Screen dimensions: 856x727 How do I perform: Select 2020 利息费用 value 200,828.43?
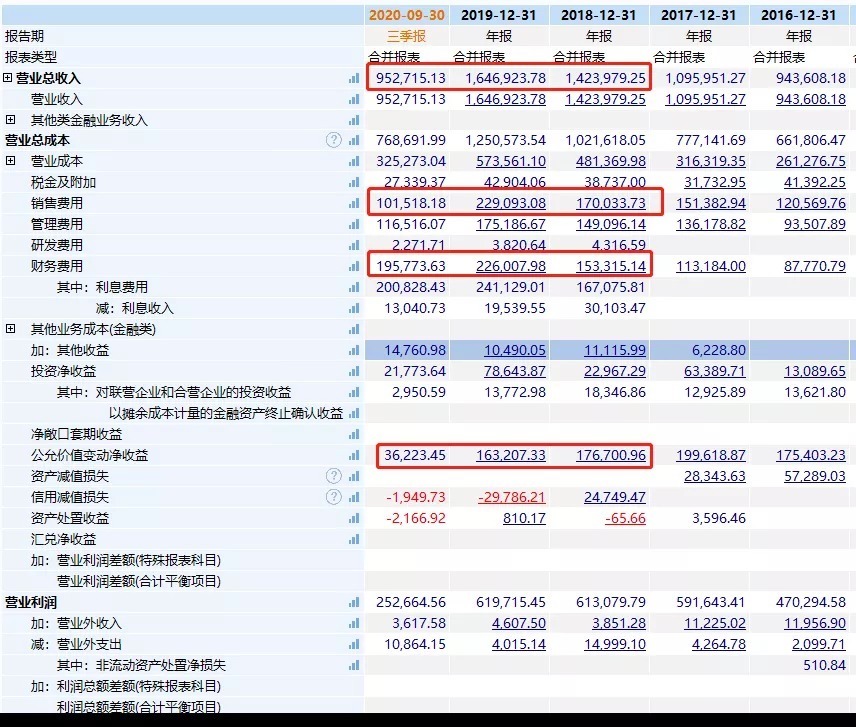coord(411,288)
